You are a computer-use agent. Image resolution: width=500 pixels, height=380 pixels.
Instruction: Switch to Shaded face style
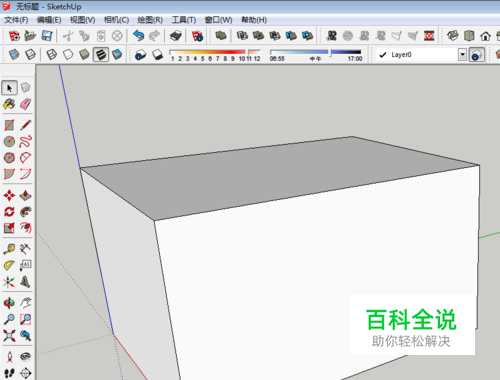(x=84, y=54)
